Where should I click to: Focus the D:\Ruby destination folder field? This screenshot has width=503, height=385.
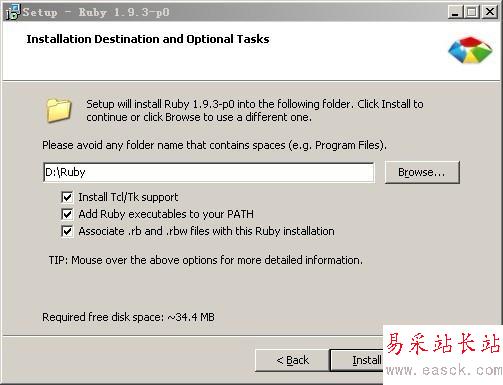(209, 172)
